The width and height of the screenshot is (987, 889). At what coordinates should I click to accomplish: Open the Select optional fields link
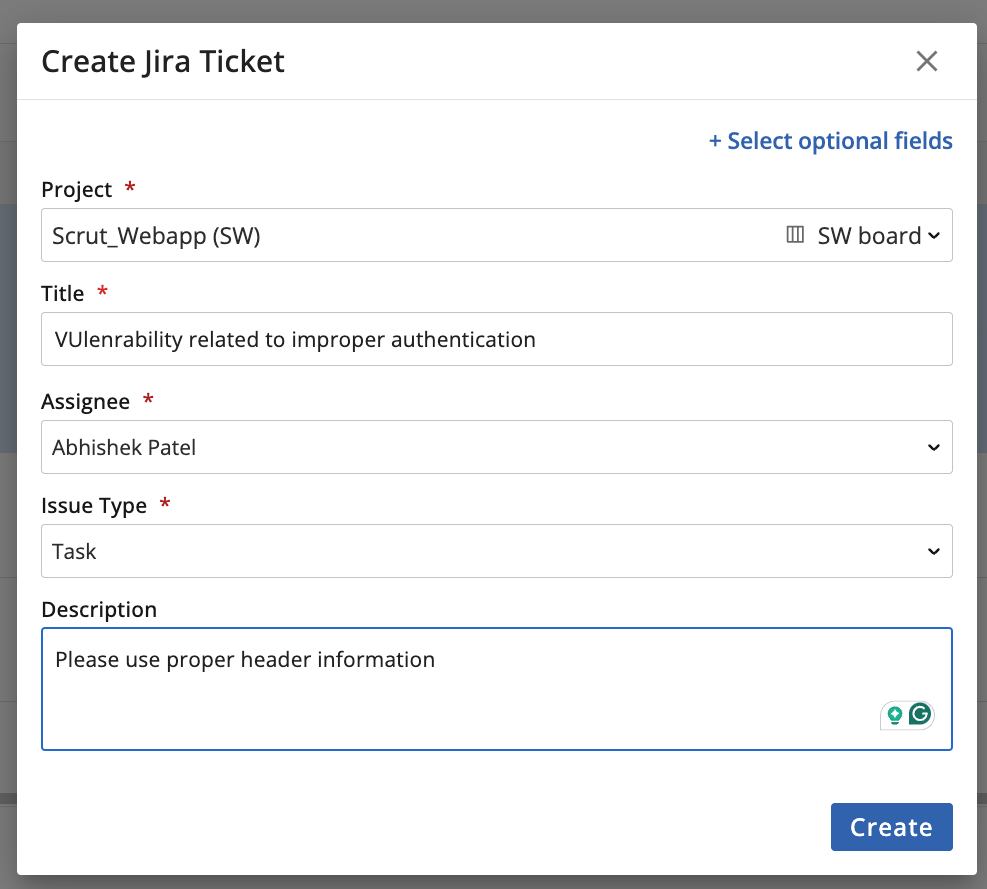tap(830, 141)
